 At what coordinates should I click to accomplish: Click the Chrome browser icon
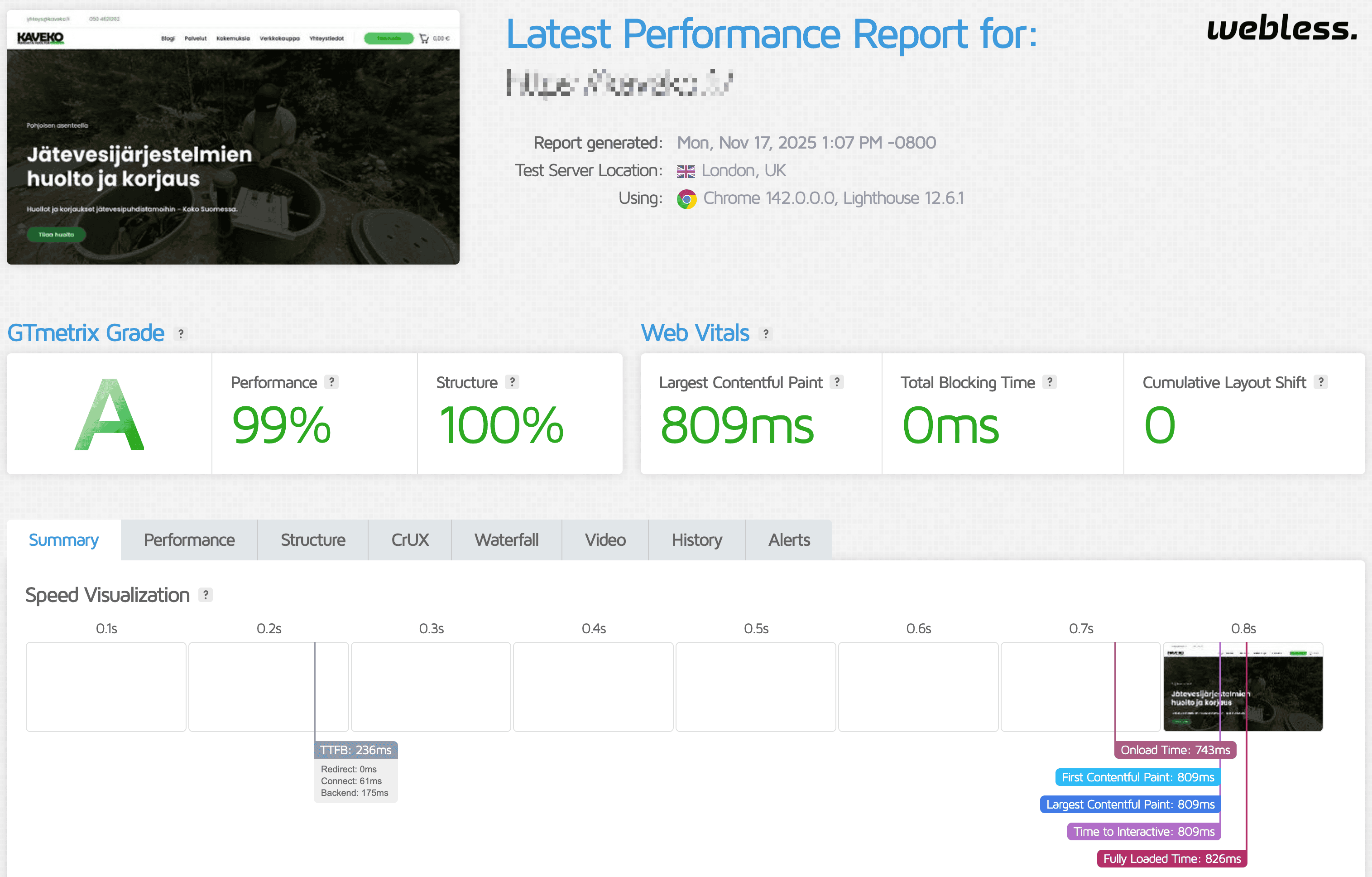686,199
